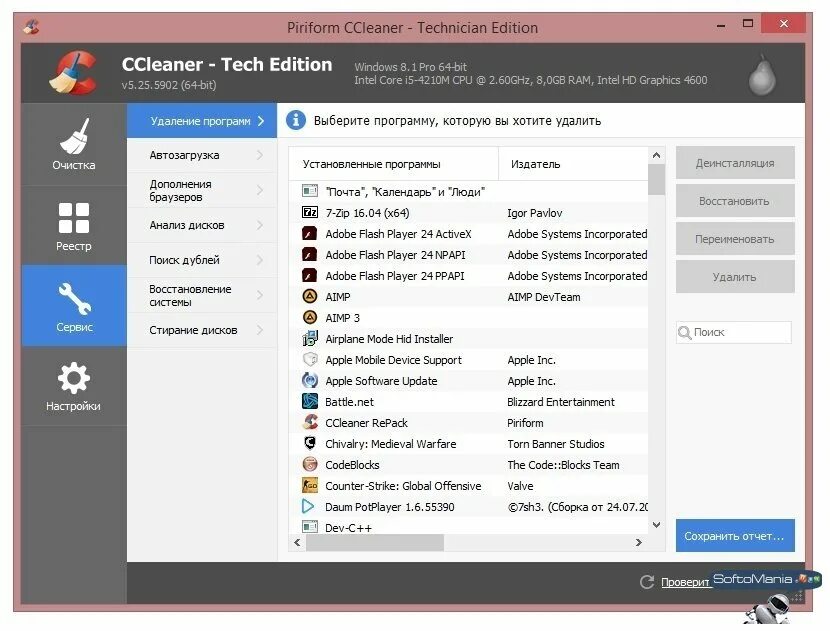Click the horizontal scrollbar thumb
The image size is (830, 631).
click(375, 543)
